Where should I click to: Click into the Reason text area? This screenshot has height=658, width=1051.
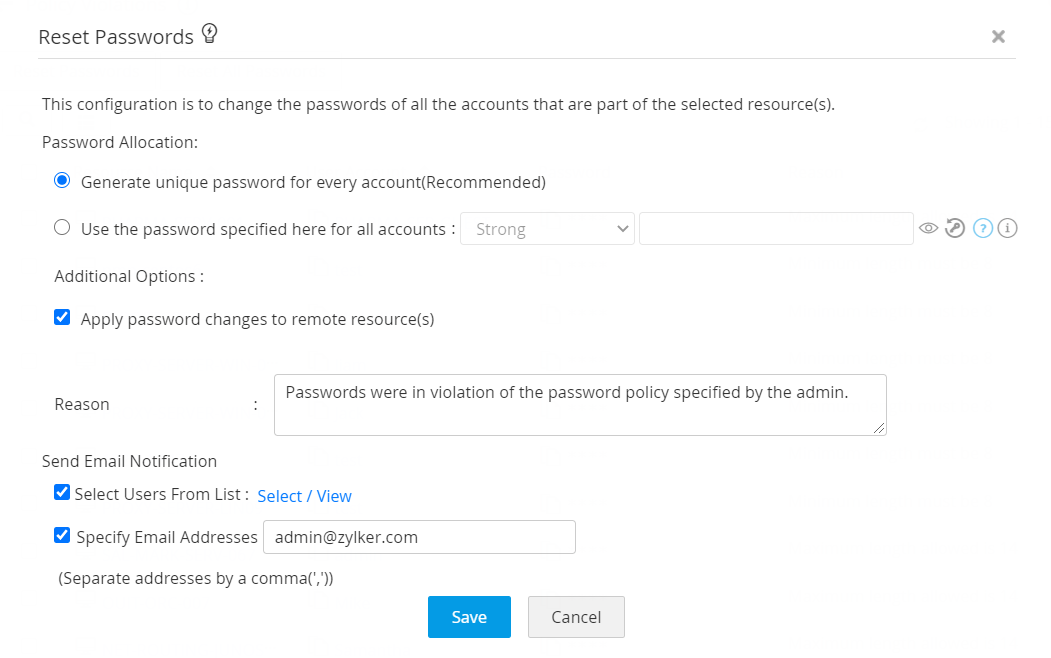[x=580, y=405]
